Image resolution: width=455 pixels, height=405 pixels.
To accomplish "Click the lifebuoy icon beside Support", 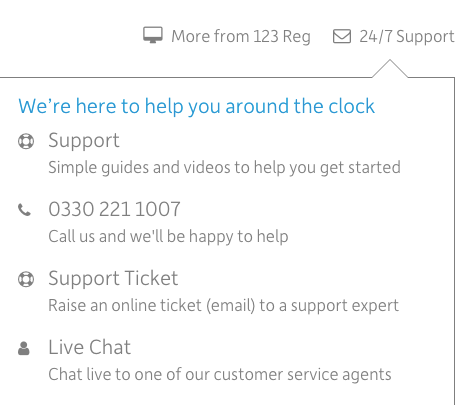I will 26,141.
